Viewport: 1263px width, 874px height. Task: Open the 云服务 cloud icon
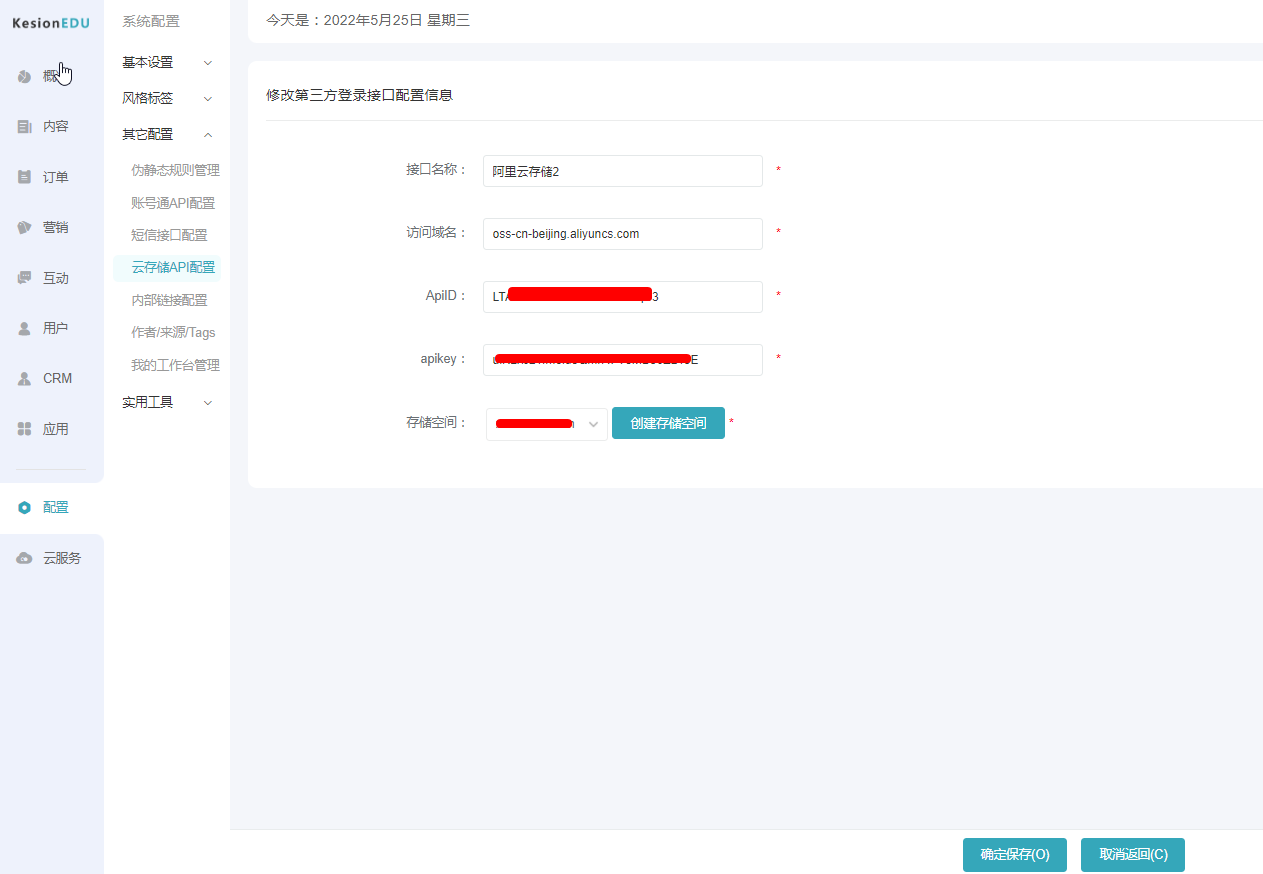tap(25, 558)
